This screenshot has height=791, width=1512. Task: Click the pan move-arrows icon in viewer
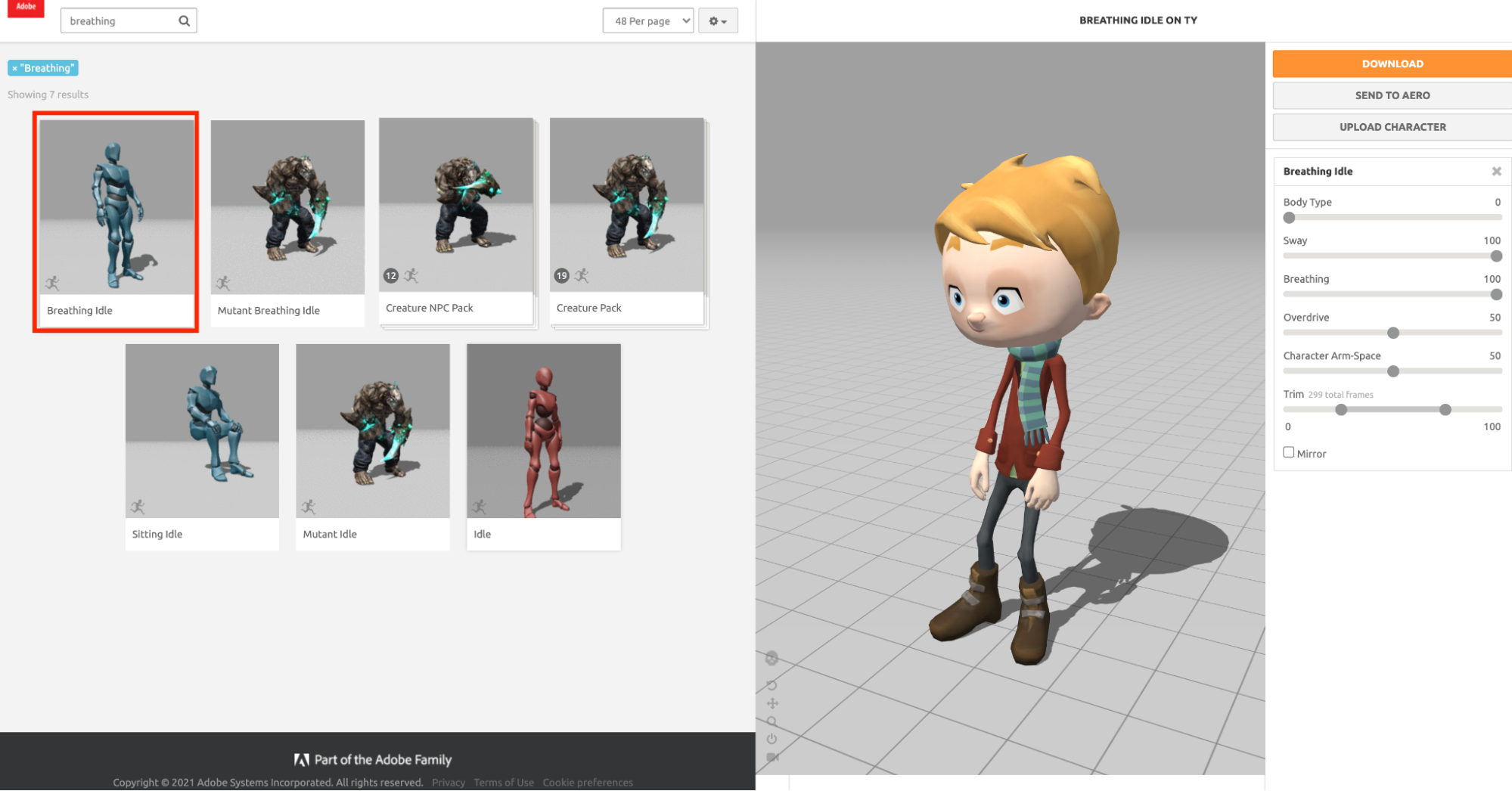point(772,703)
